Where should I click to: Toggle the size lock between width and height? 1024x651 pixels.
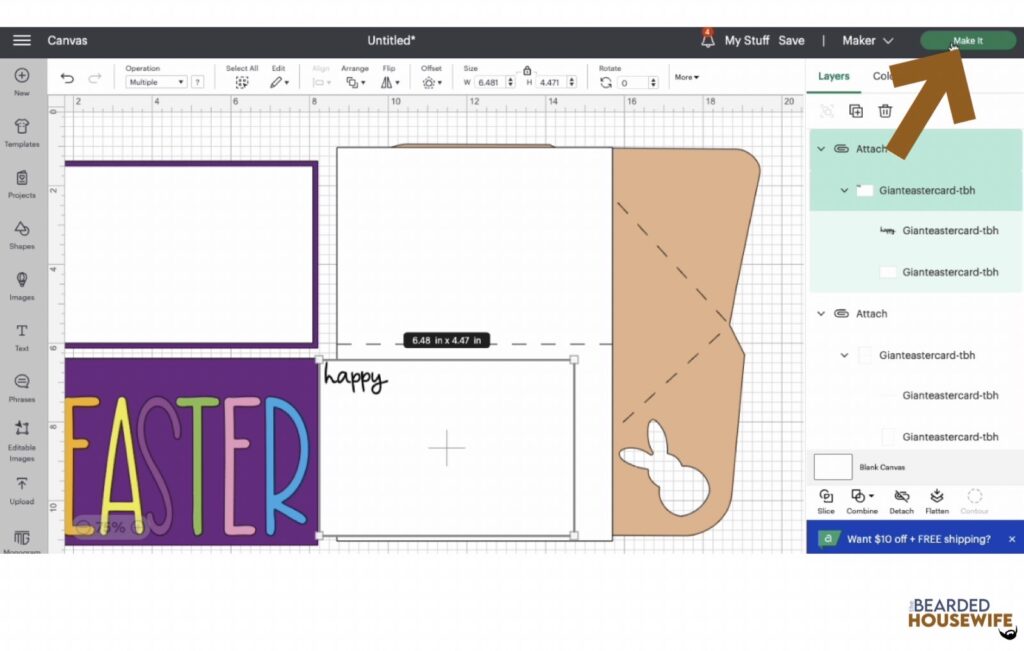pos(527,72)
